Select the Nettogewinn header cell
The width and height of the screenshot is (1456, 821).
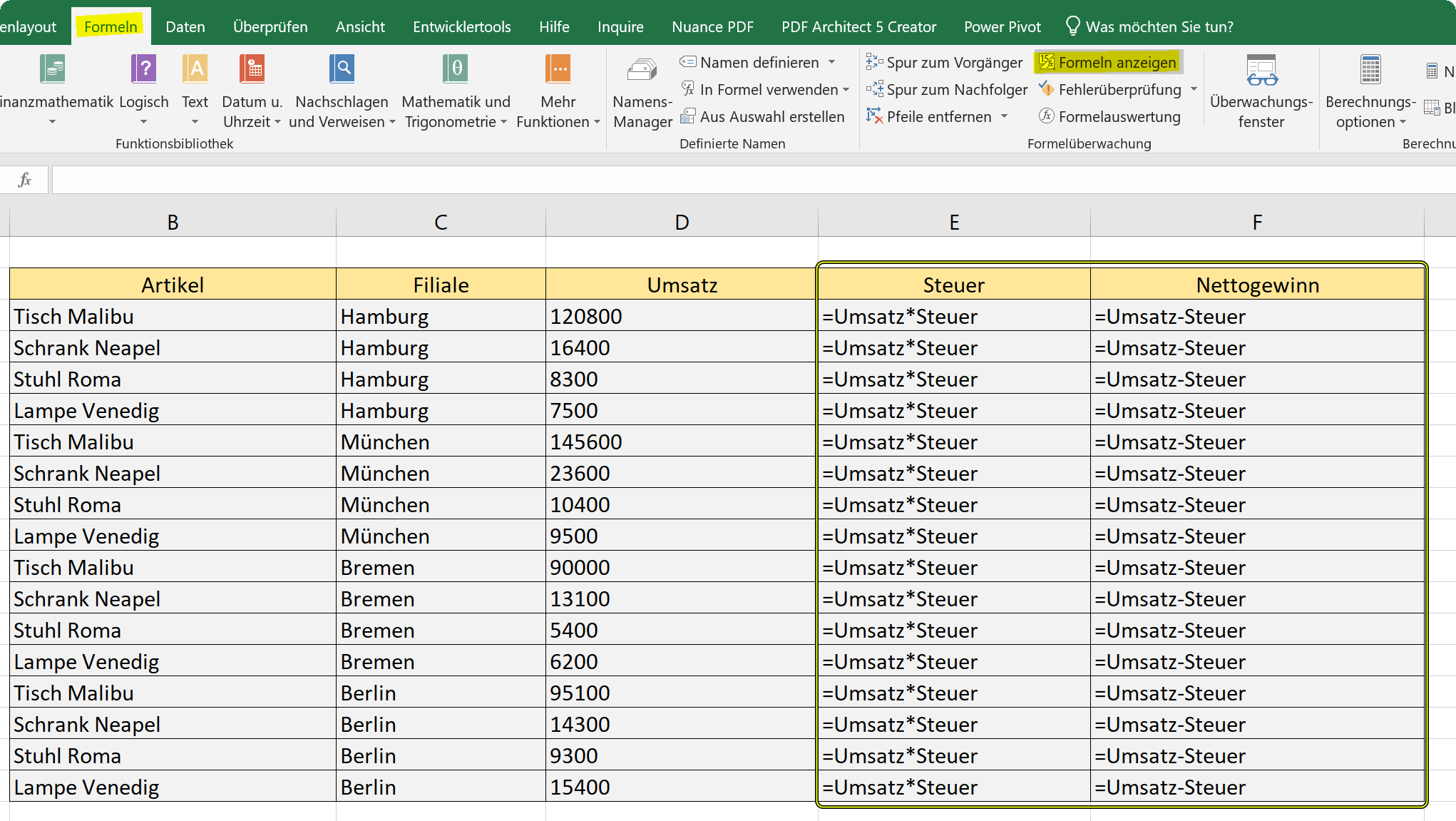click(1258, 285)
